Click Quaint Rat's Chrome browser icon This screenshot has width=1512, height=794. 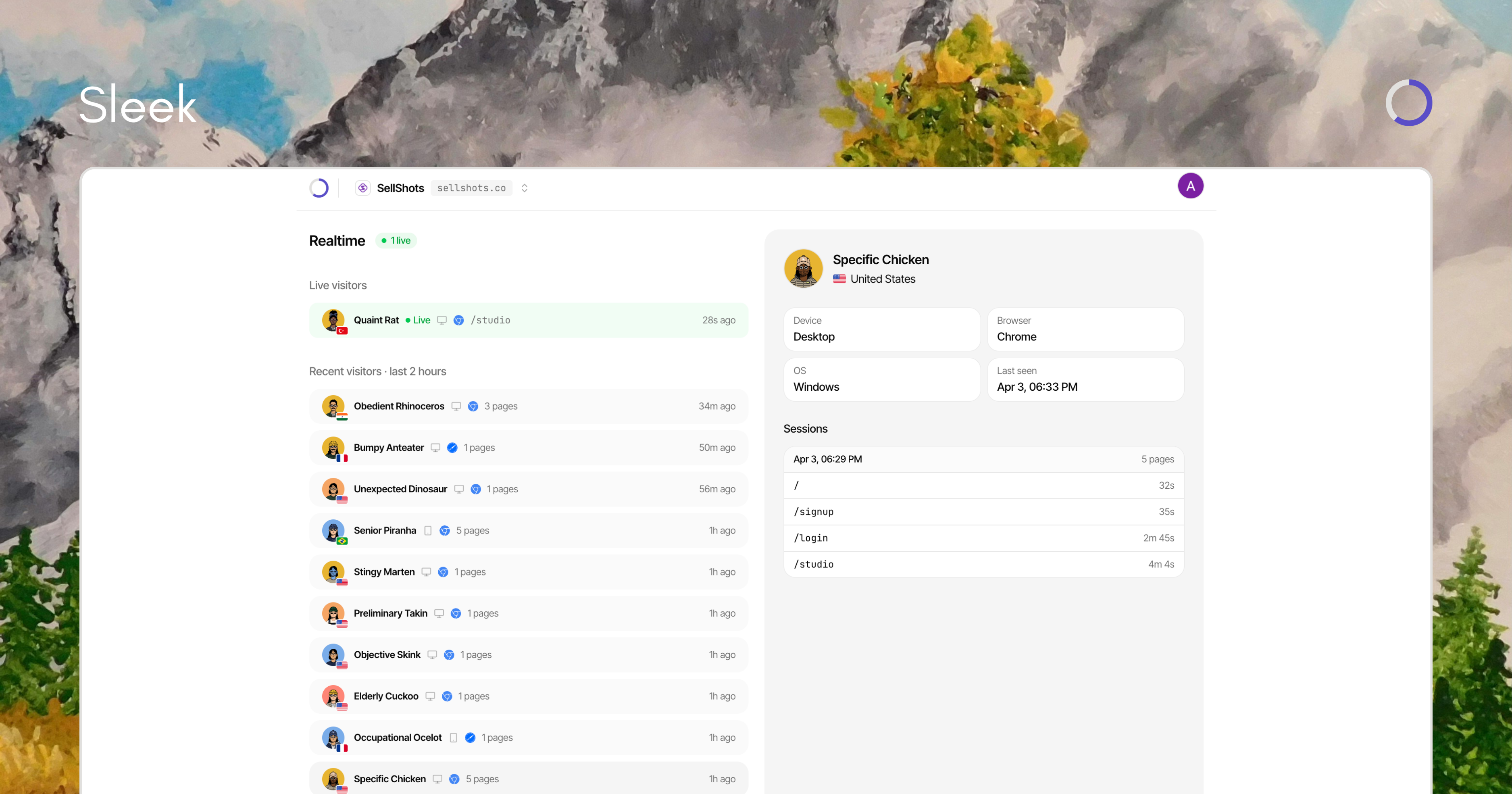point(458,321)
